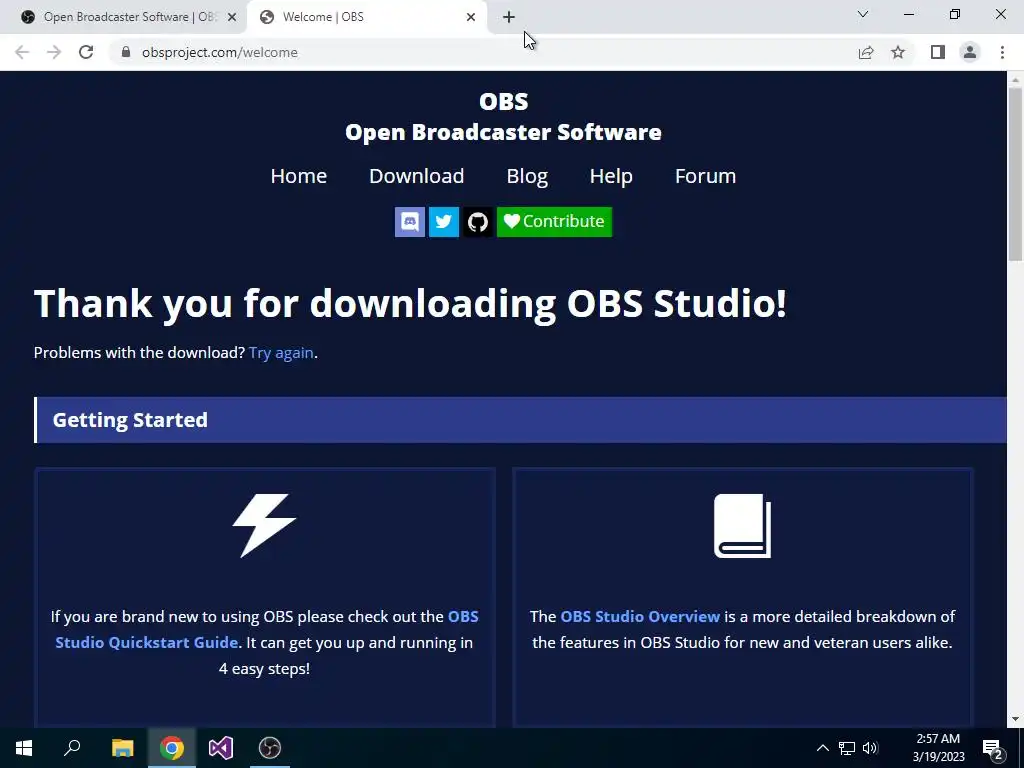1024x768 pixels.
Task: Open the Chrome profile menu
Action: point(970,52)
